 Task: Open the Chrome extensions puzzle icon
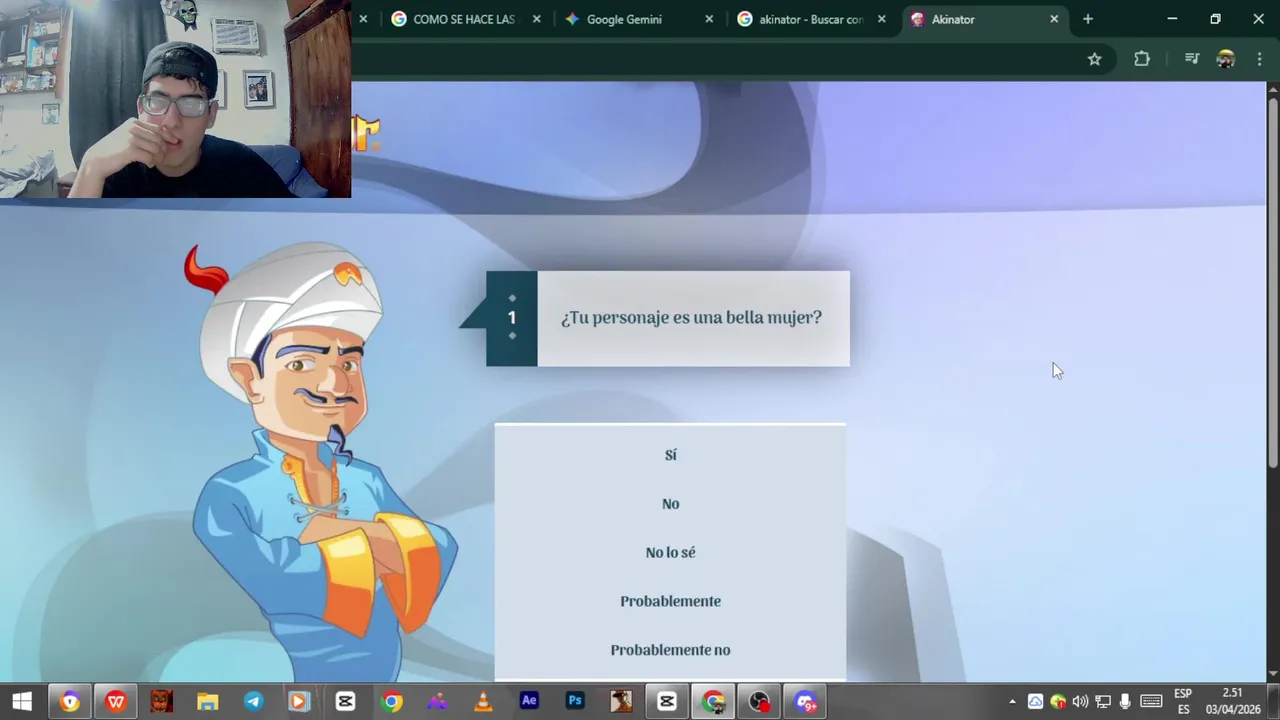1142,59
